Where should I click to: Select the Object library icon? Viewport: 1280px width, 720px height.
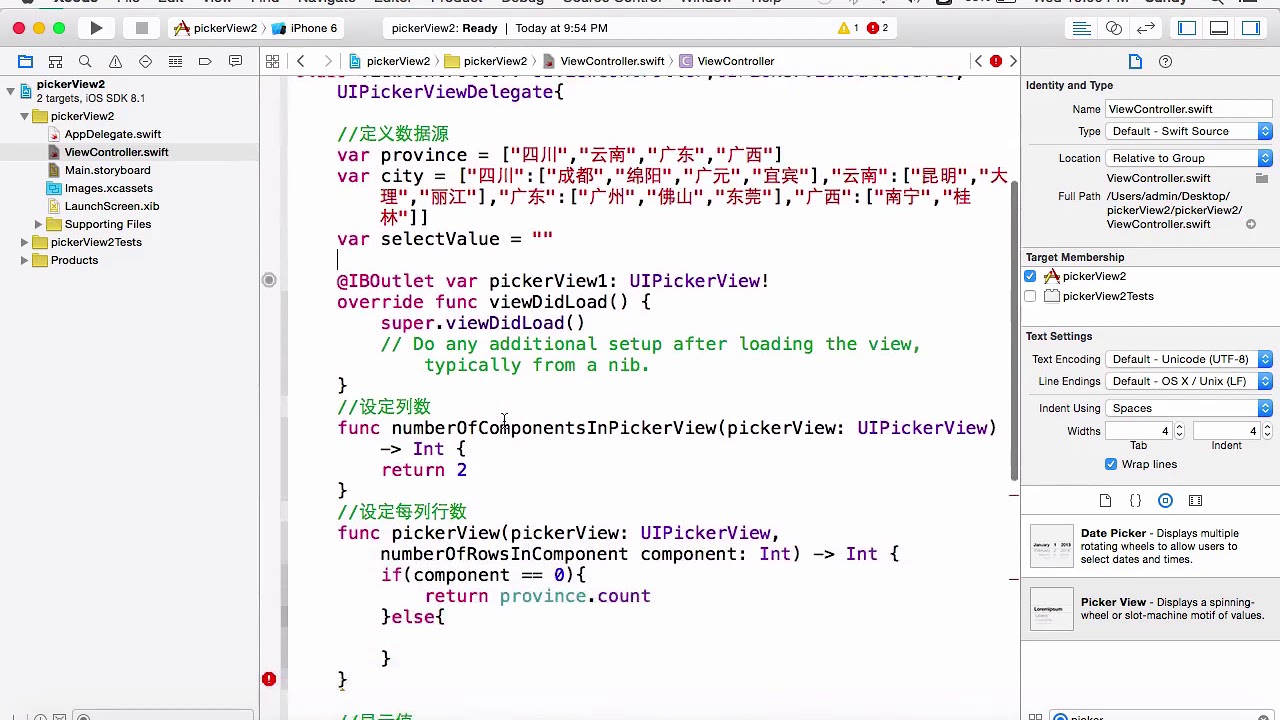click(x=1165, y=500)
